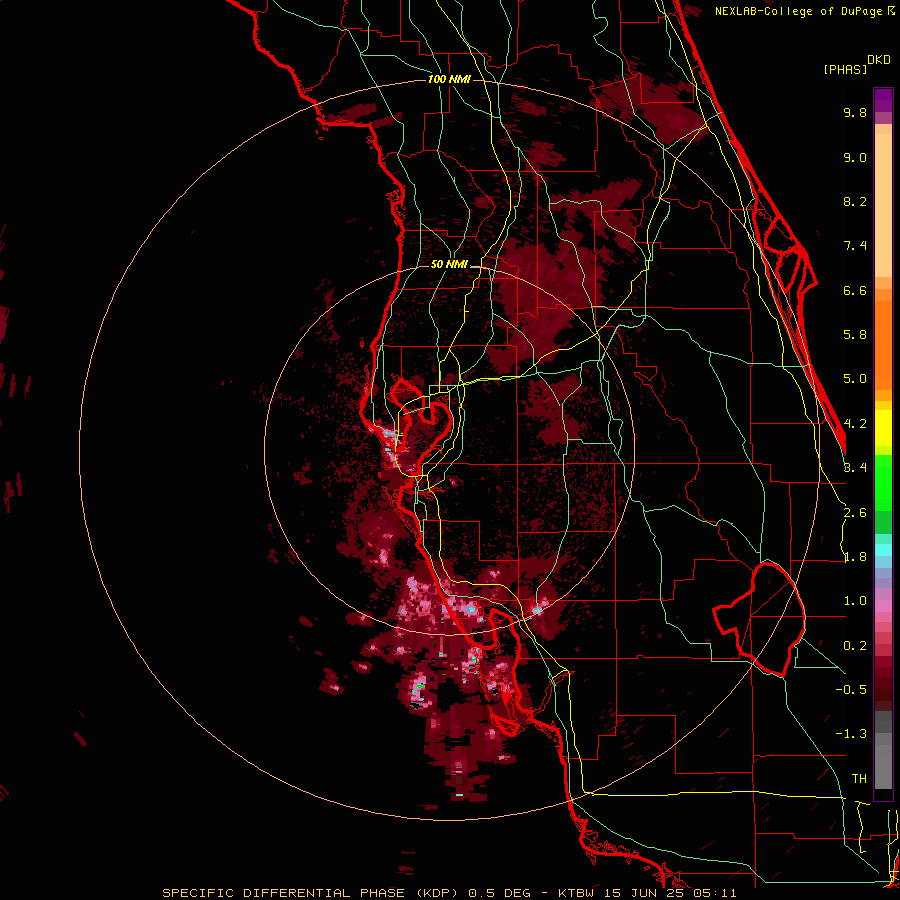Click the '[PHAS]' label near the legend
The width and height of the screenshot is (900, 900).
845,70
